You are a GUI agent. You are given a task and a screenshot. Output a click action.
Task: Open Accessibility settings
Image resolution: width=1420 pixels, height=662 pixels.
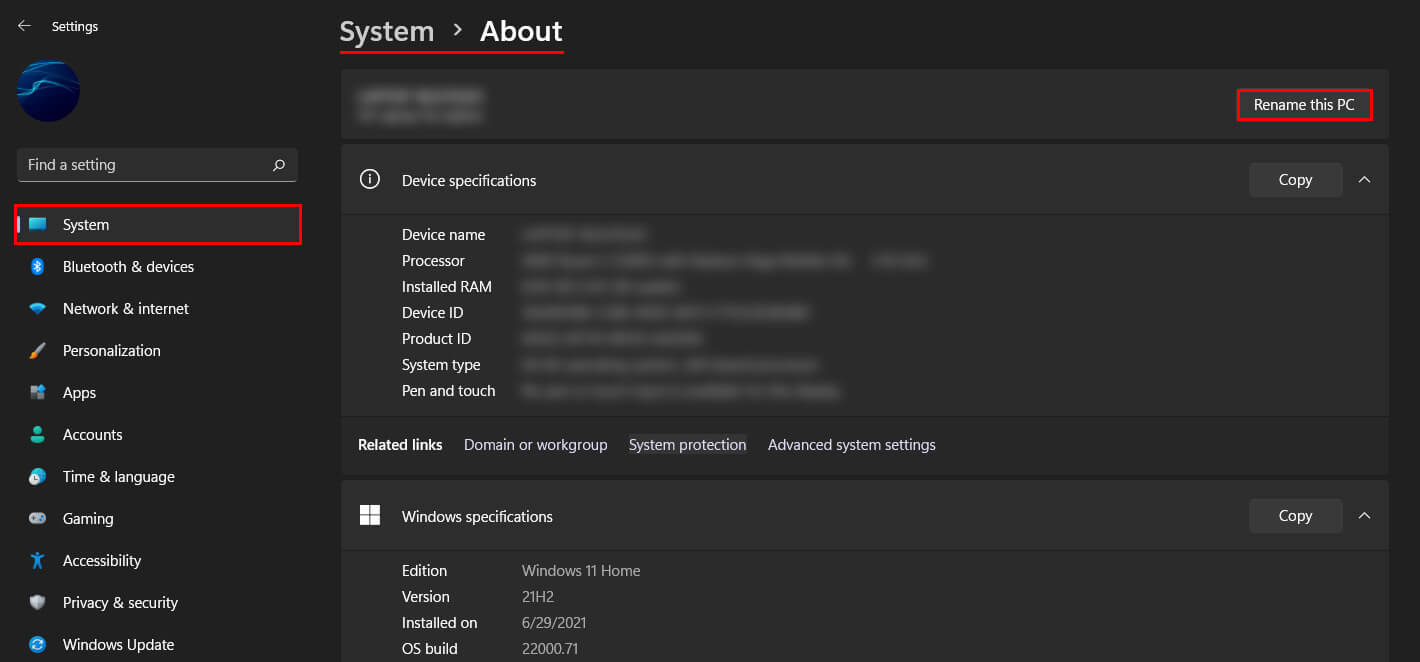pyautogui.click(x=158, y=561)
